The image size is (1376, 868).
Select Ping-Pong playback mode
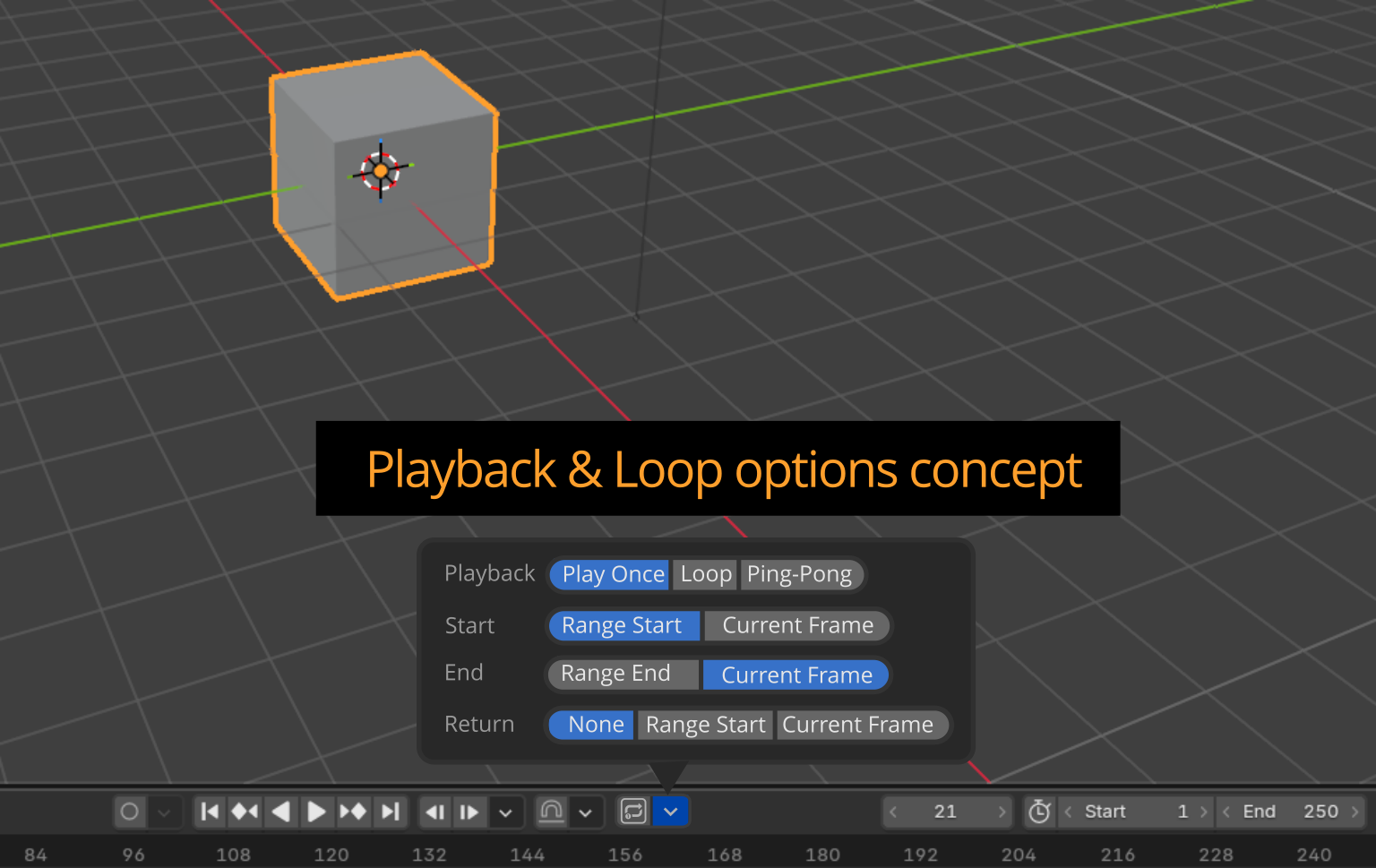pos(802,574)
